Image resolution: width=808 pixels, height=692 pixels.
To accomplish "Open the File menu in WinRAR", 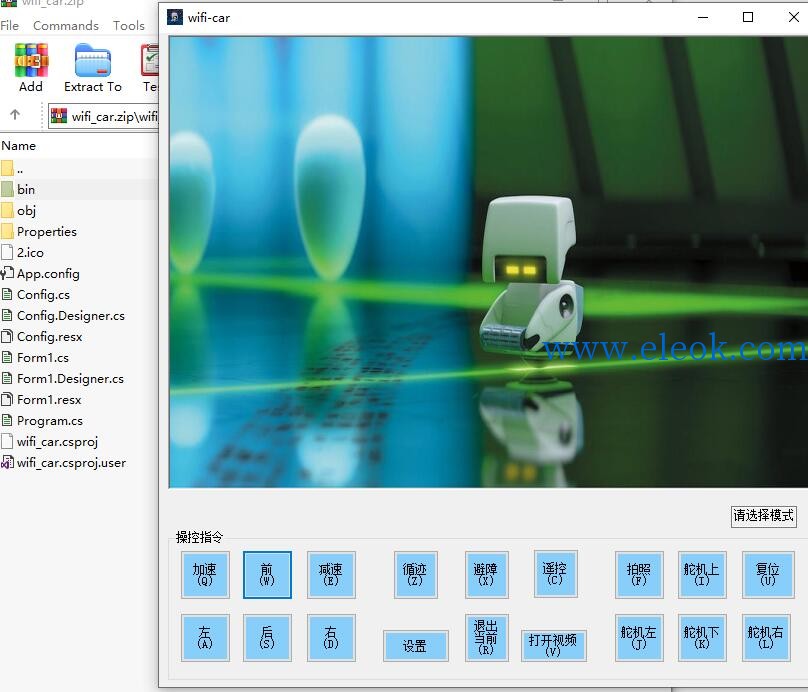I will (9, 25).
